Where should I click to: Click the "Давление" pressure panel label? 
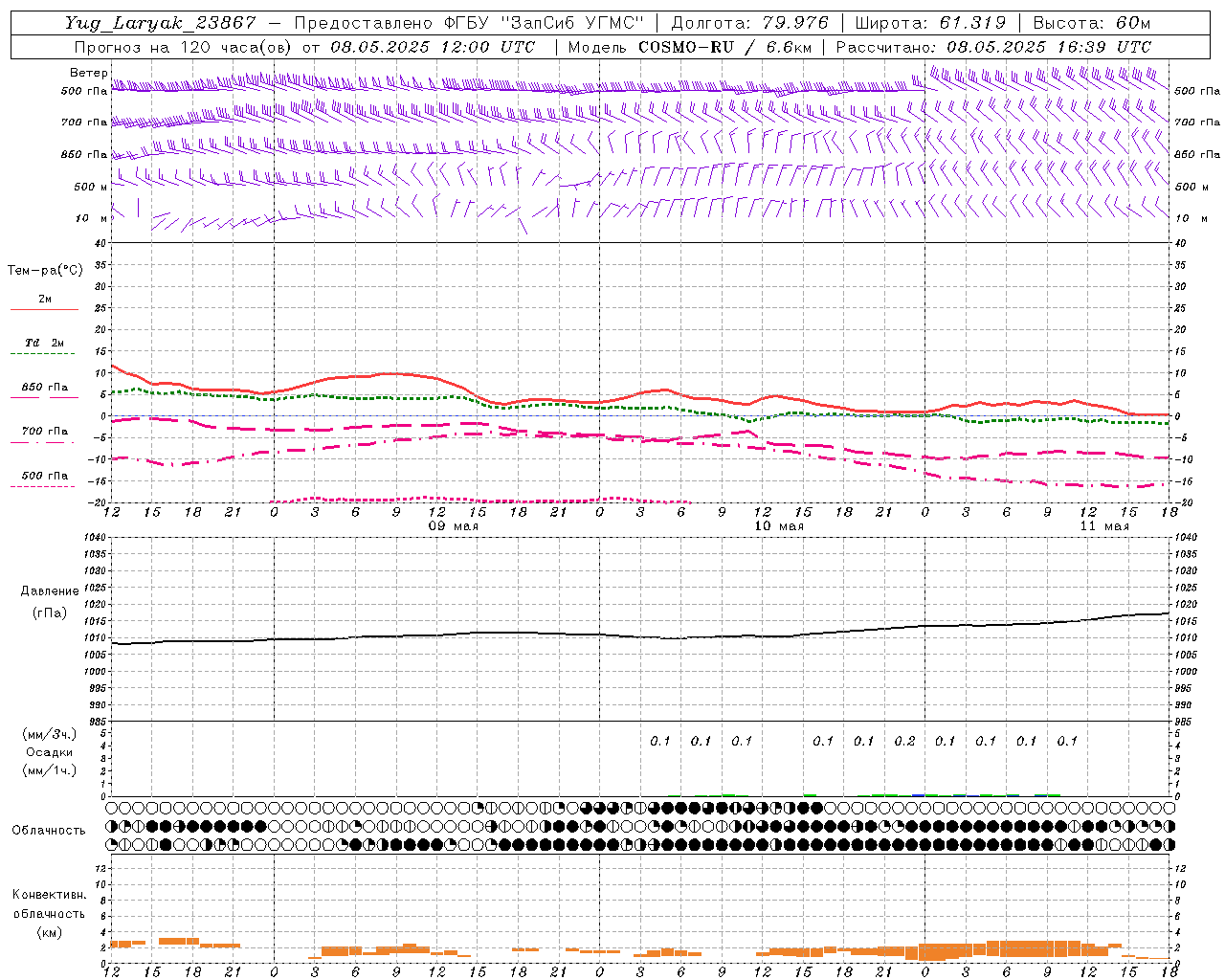pos(49,591)
